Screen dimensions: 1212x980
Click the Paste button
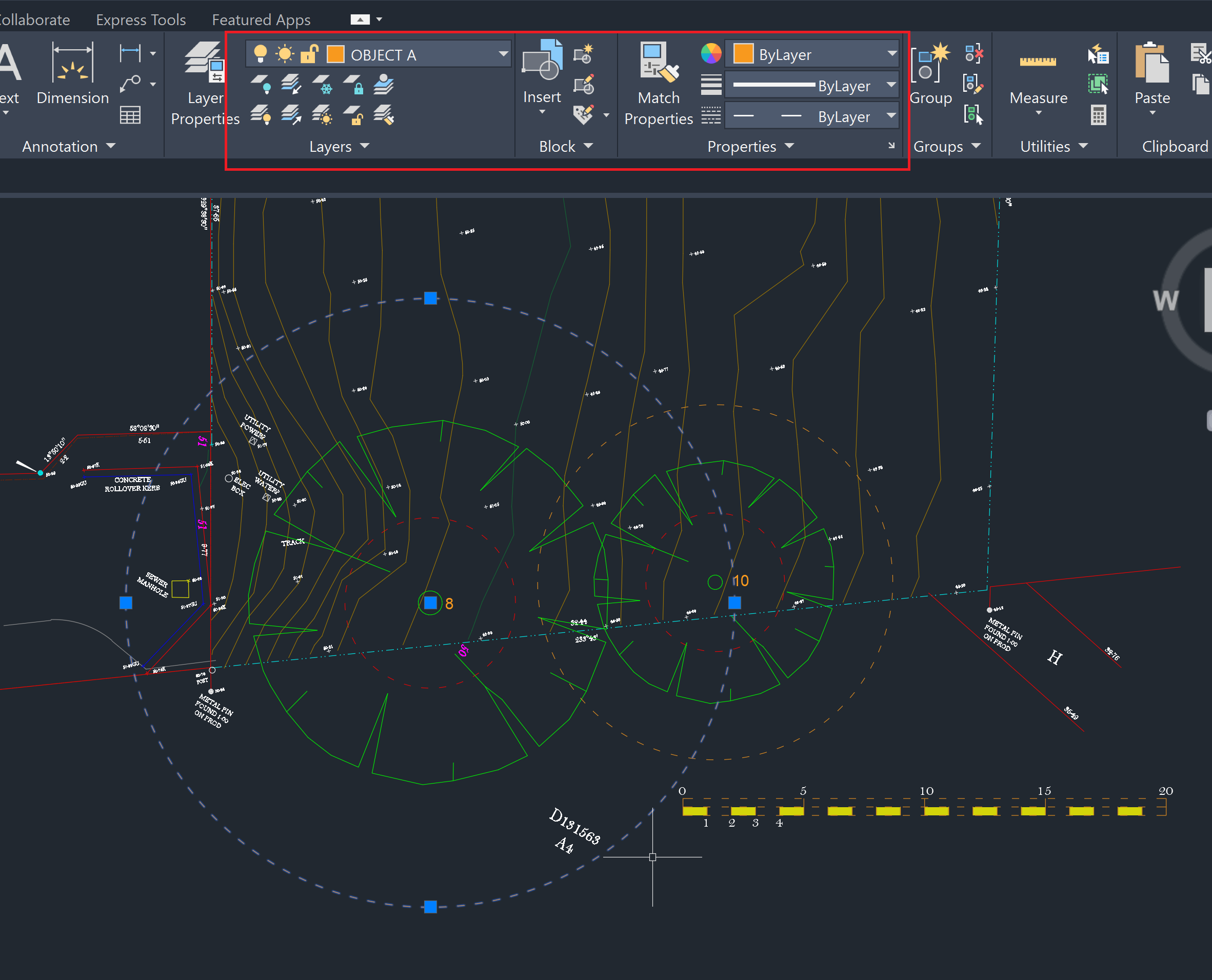[x=1151, y=73]
